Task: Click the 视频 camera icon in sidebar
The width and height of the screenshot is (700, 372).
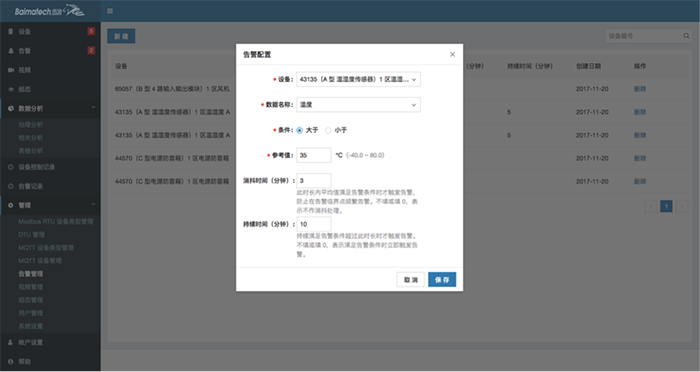Action: [11, 70]
